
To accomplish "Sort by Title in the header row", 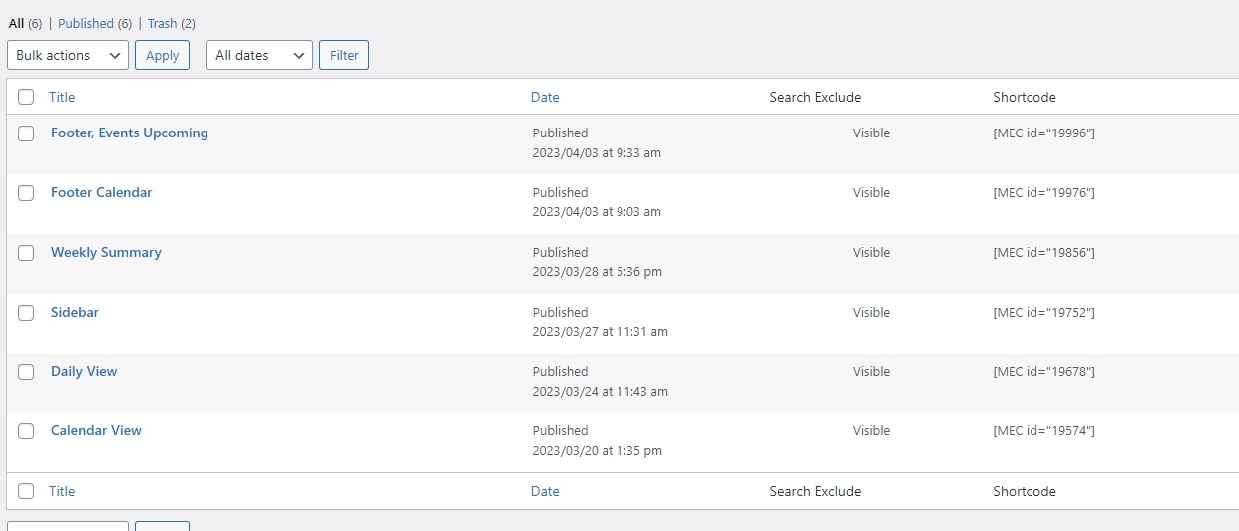I will [x=62, y=97].
